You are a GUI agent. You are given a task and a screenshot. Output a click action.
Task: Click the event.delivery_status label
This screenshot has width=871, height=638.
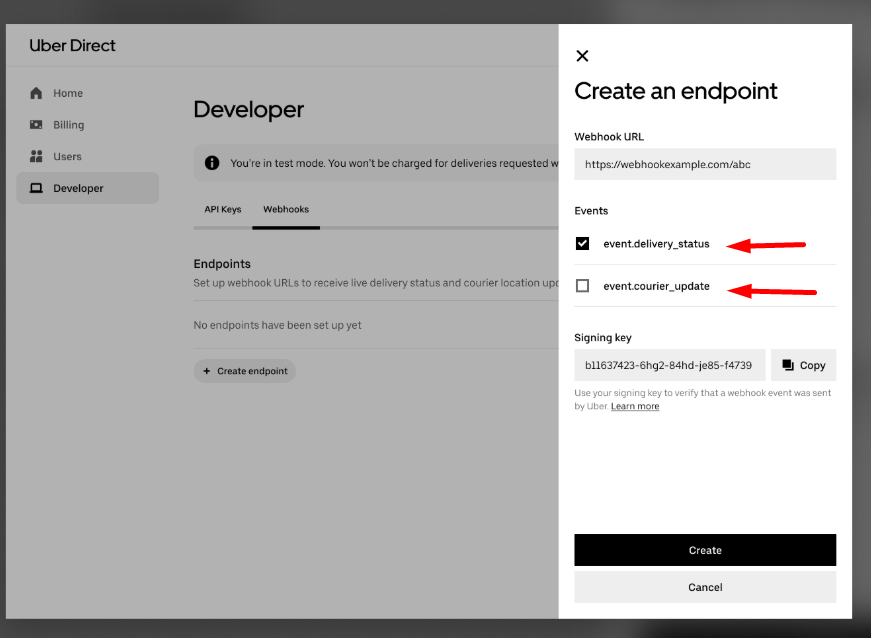click(656, 244)
